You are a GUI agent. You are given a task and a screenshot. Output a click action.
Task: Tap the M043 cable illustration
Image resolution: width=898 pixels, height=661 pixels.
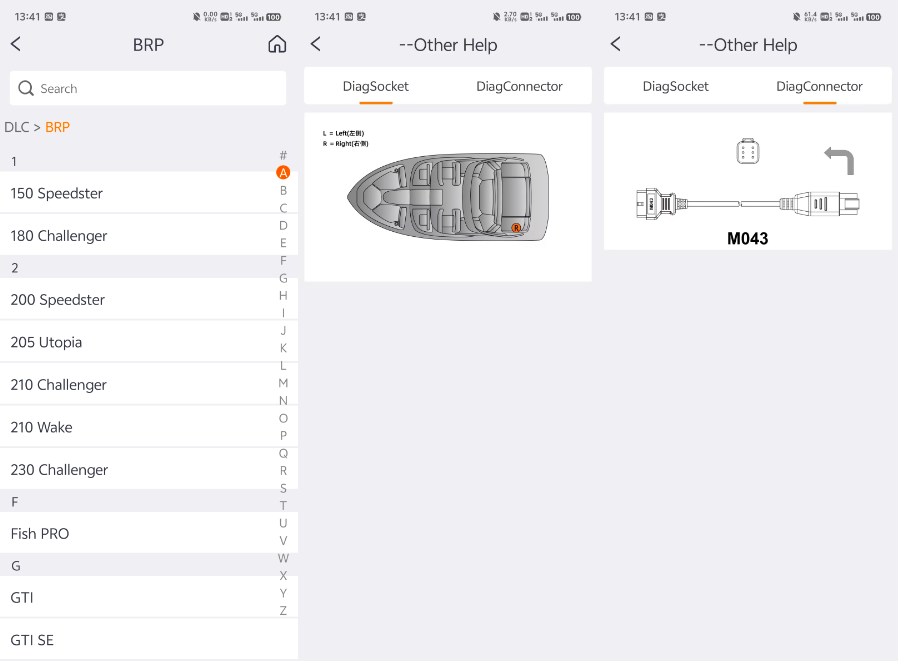[747, 203]
